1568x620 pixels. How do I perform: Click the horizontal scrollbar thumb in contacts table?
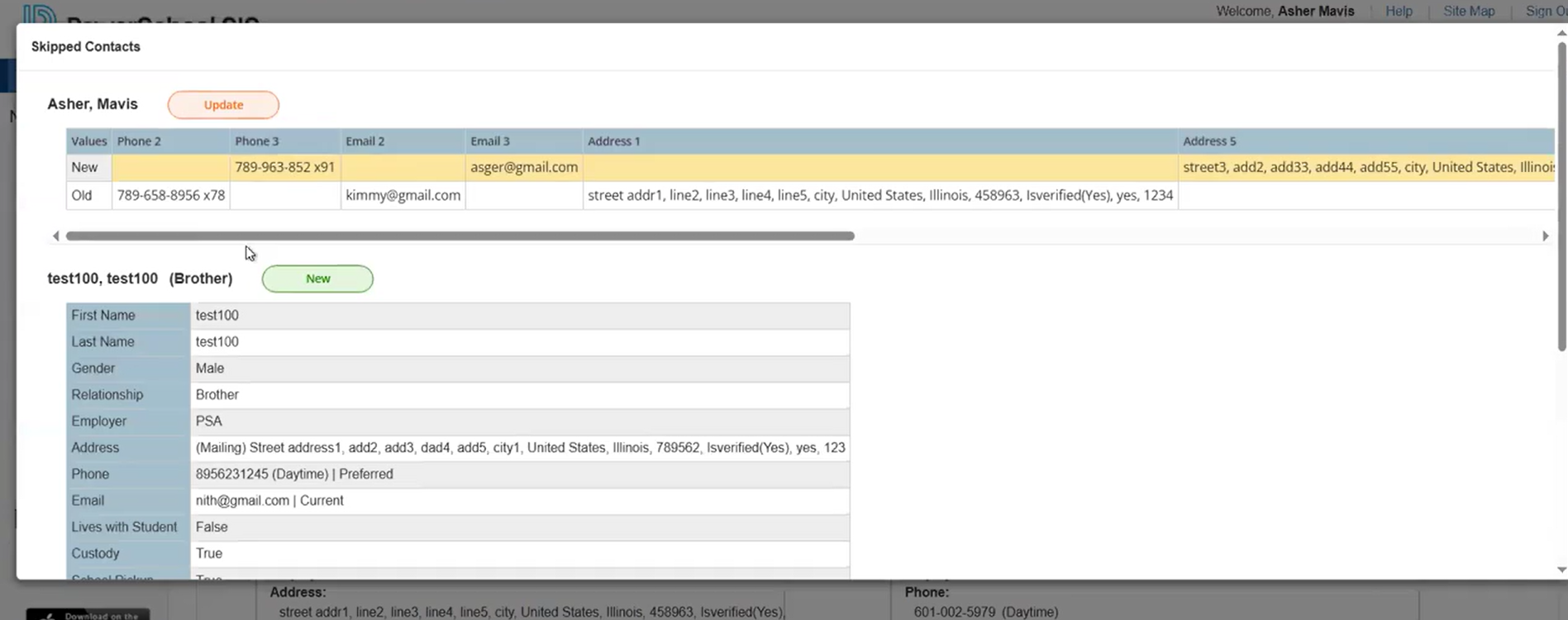460,236
